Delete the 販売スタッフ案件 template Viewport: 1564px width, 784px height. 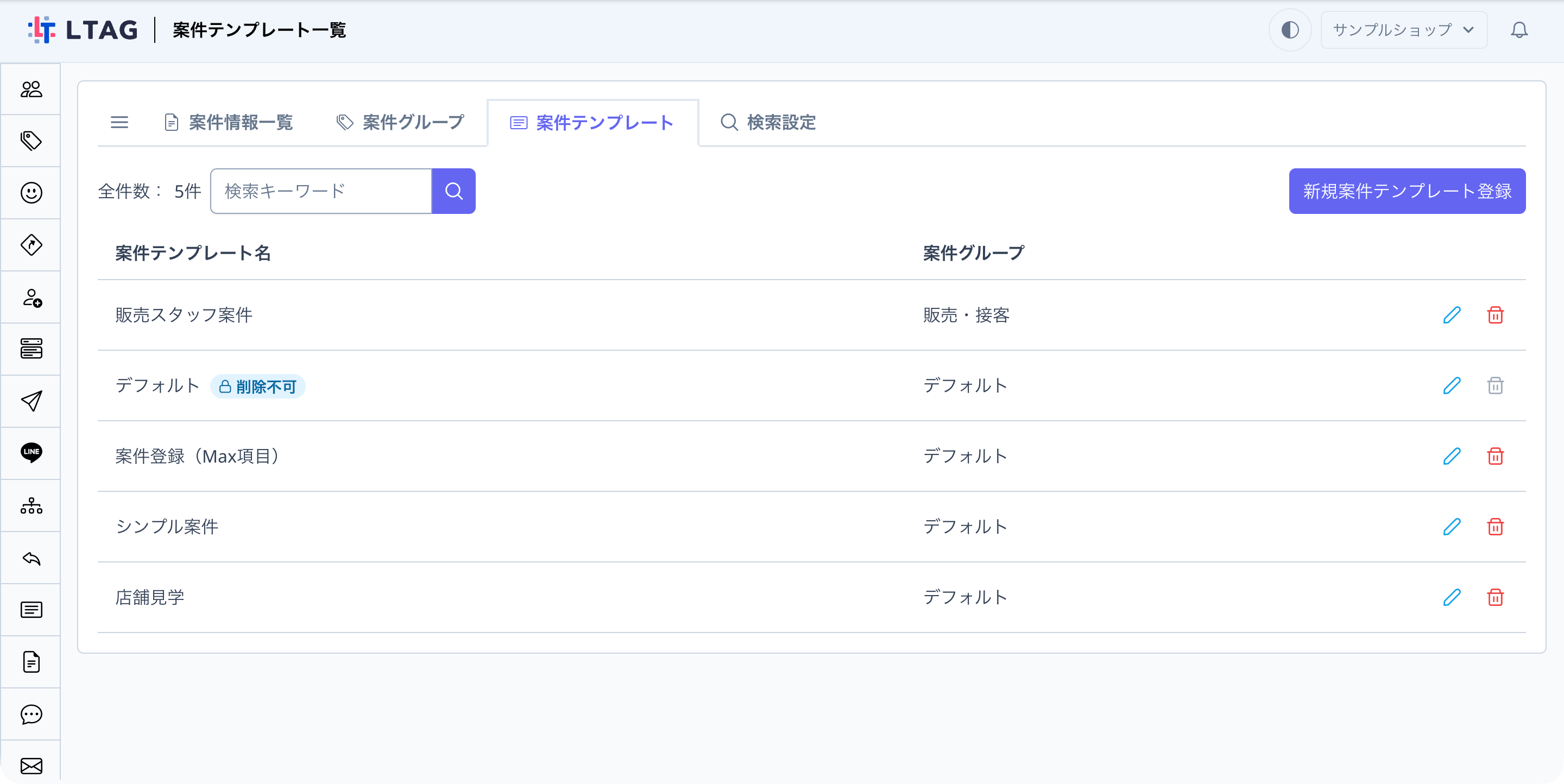coord(1495,315)
